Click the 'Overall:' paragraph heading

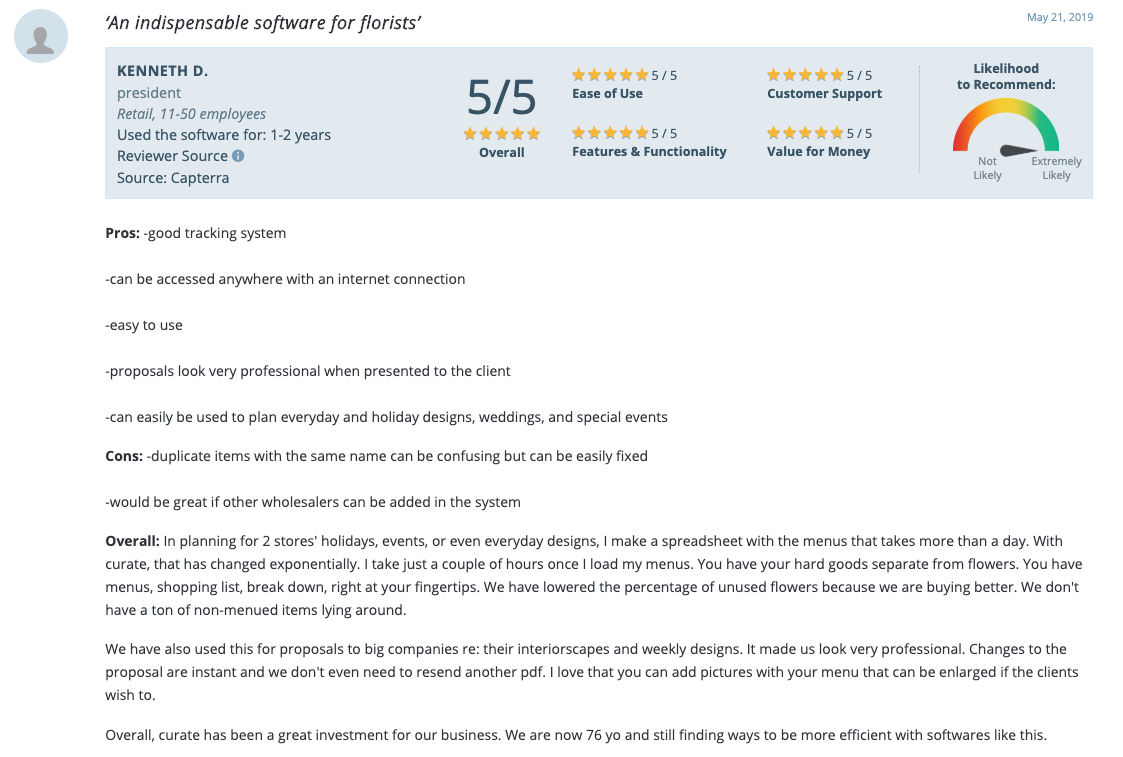click(x=132, y=541)
